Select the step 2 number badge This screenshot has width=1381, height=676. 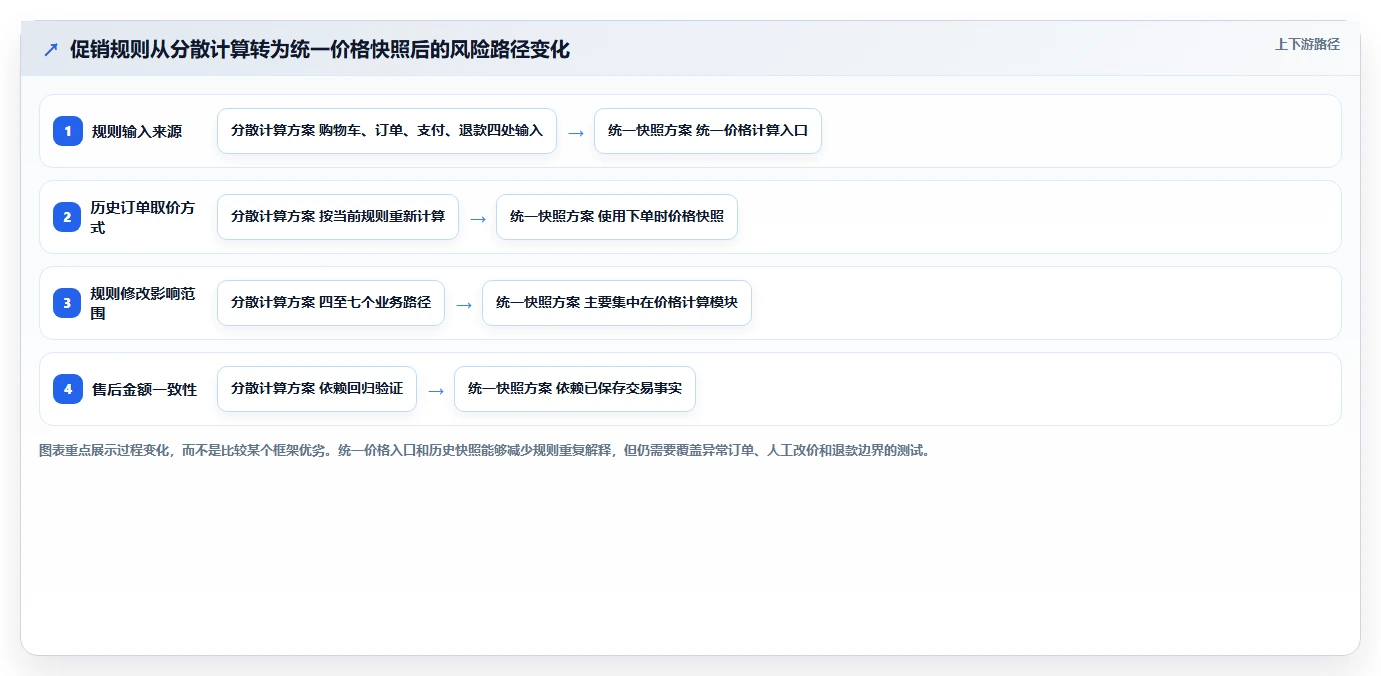tap(68, 217)
